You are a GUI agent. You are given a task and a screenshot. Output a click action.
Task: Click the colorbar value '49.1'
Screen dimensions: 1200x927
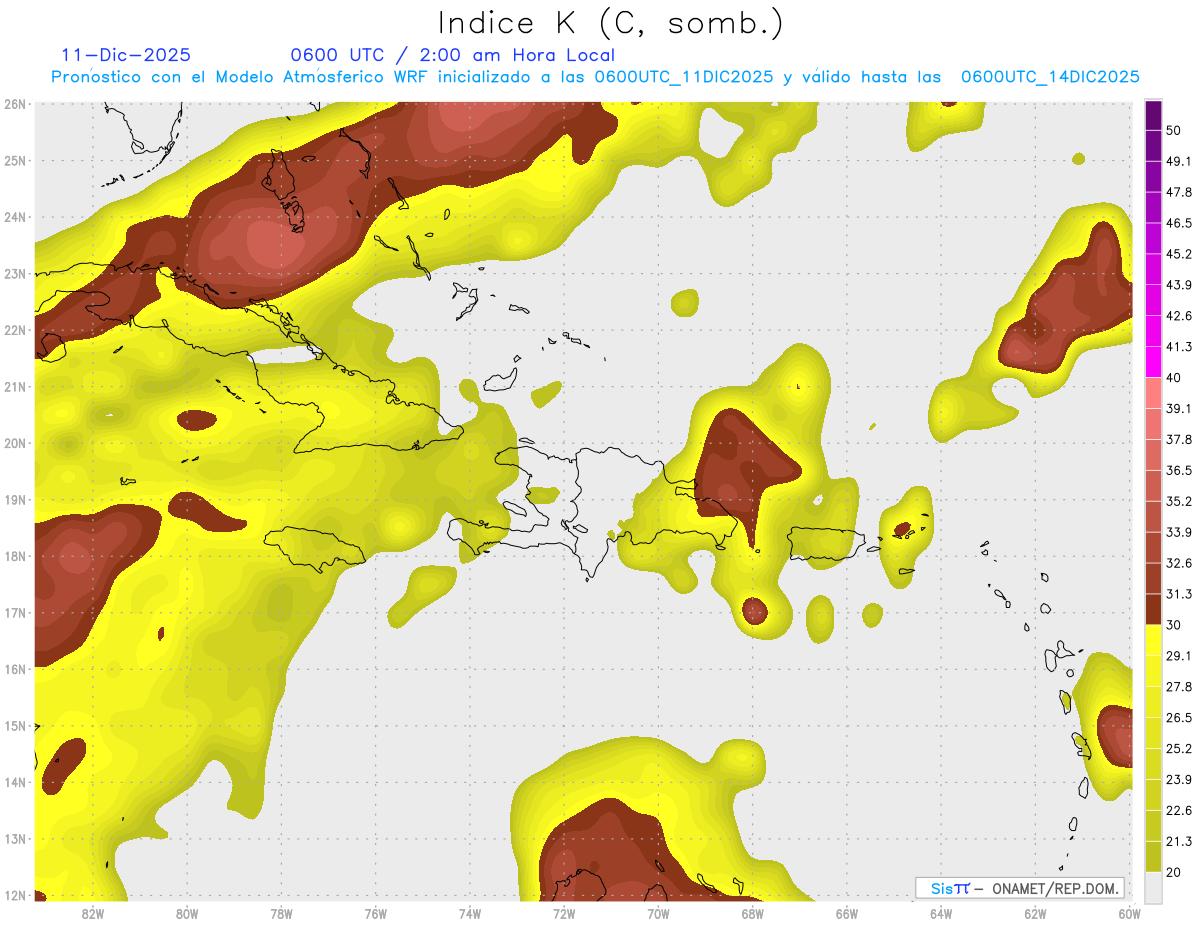coord(1178,162)
